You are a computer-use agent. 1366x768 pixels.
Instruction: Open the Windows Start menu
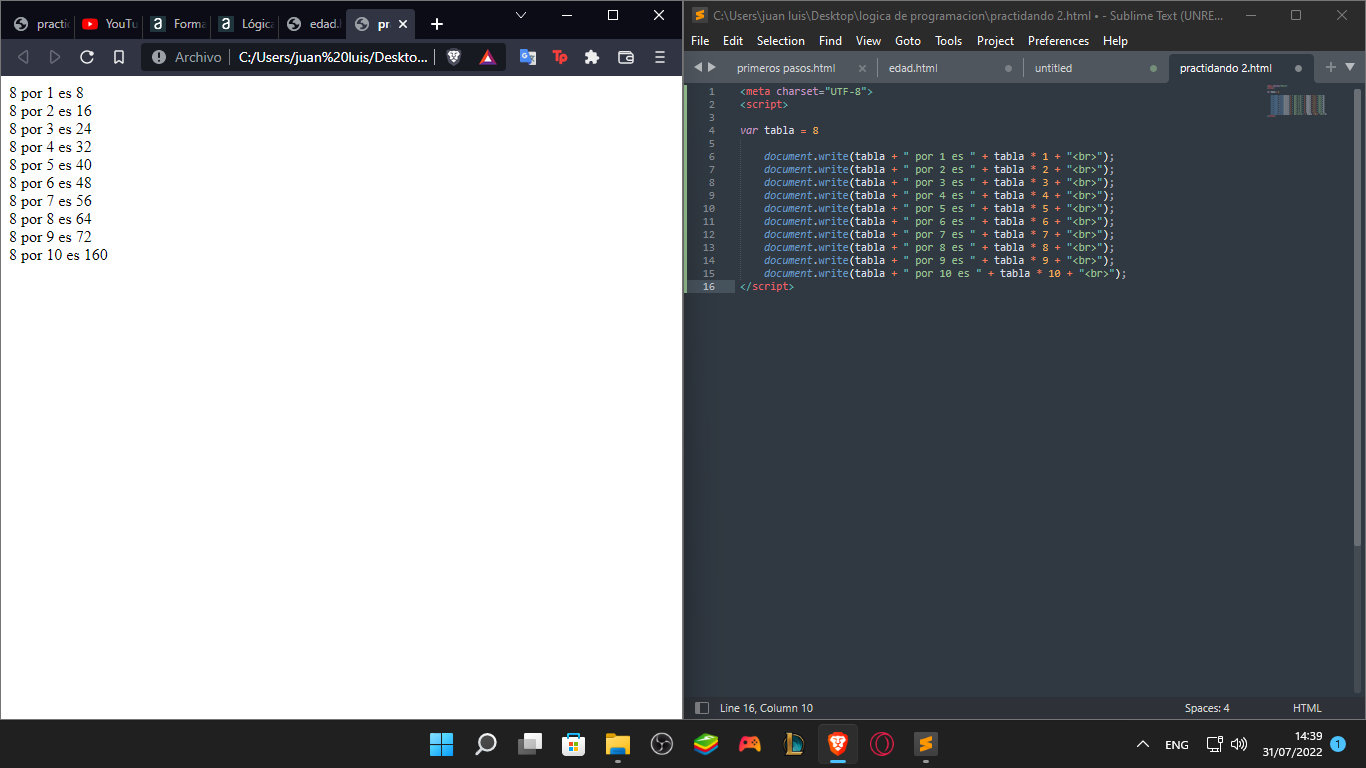tap(441, 744)
